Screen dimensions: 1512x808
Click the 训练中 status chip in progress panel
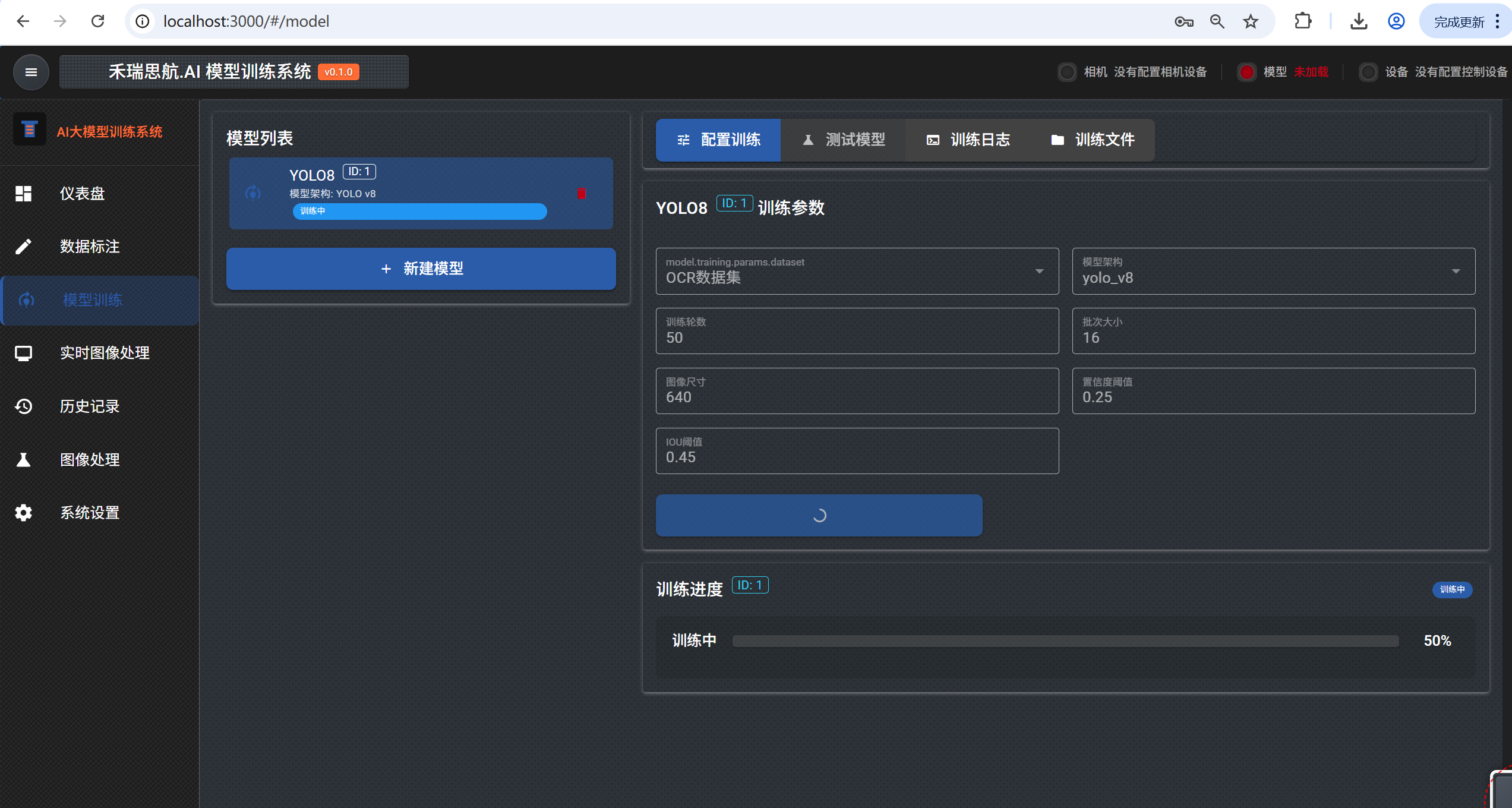pyautogui.click(x=1452, y=589)
